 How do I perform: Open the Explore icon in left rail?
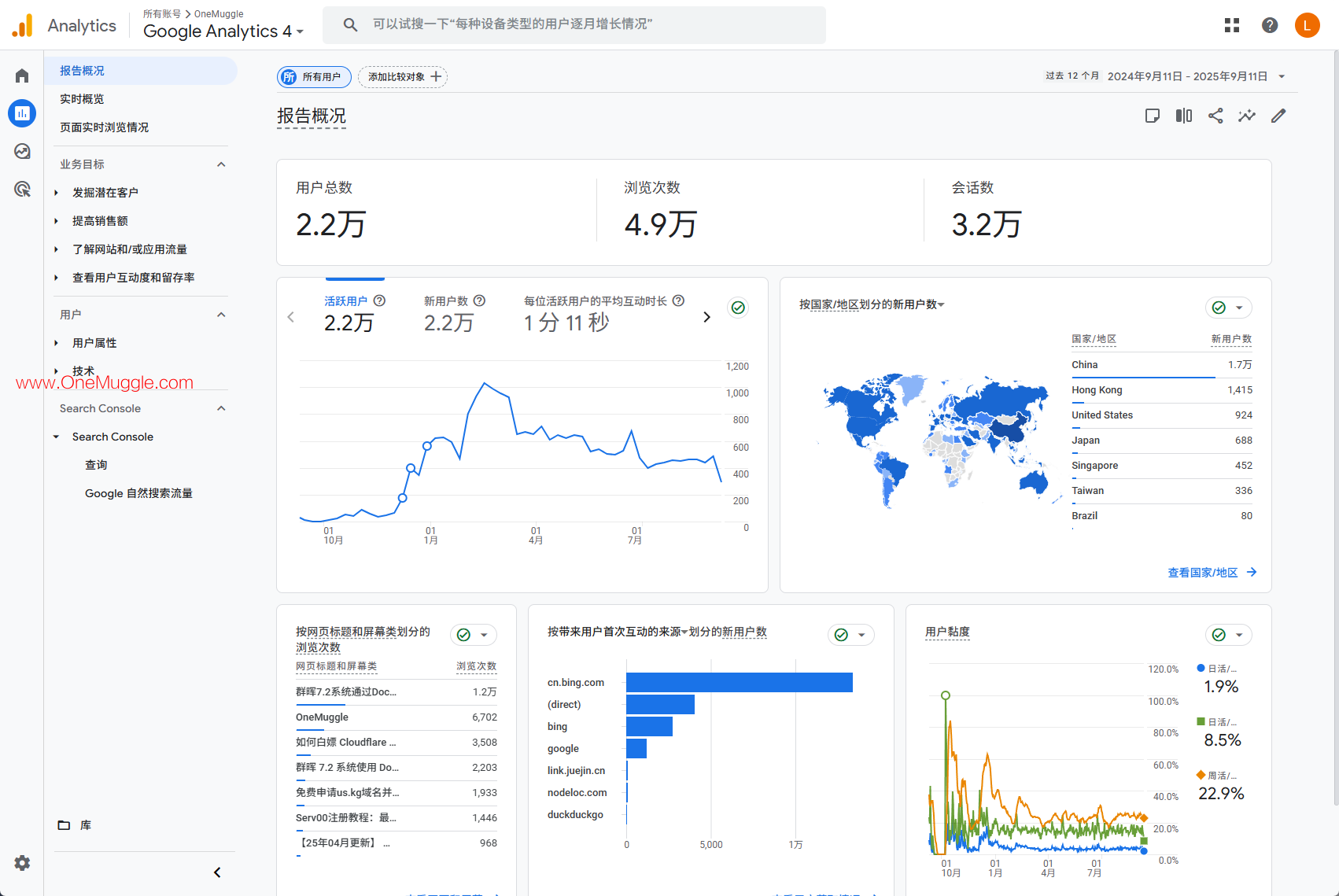click(x=22, y=151)
